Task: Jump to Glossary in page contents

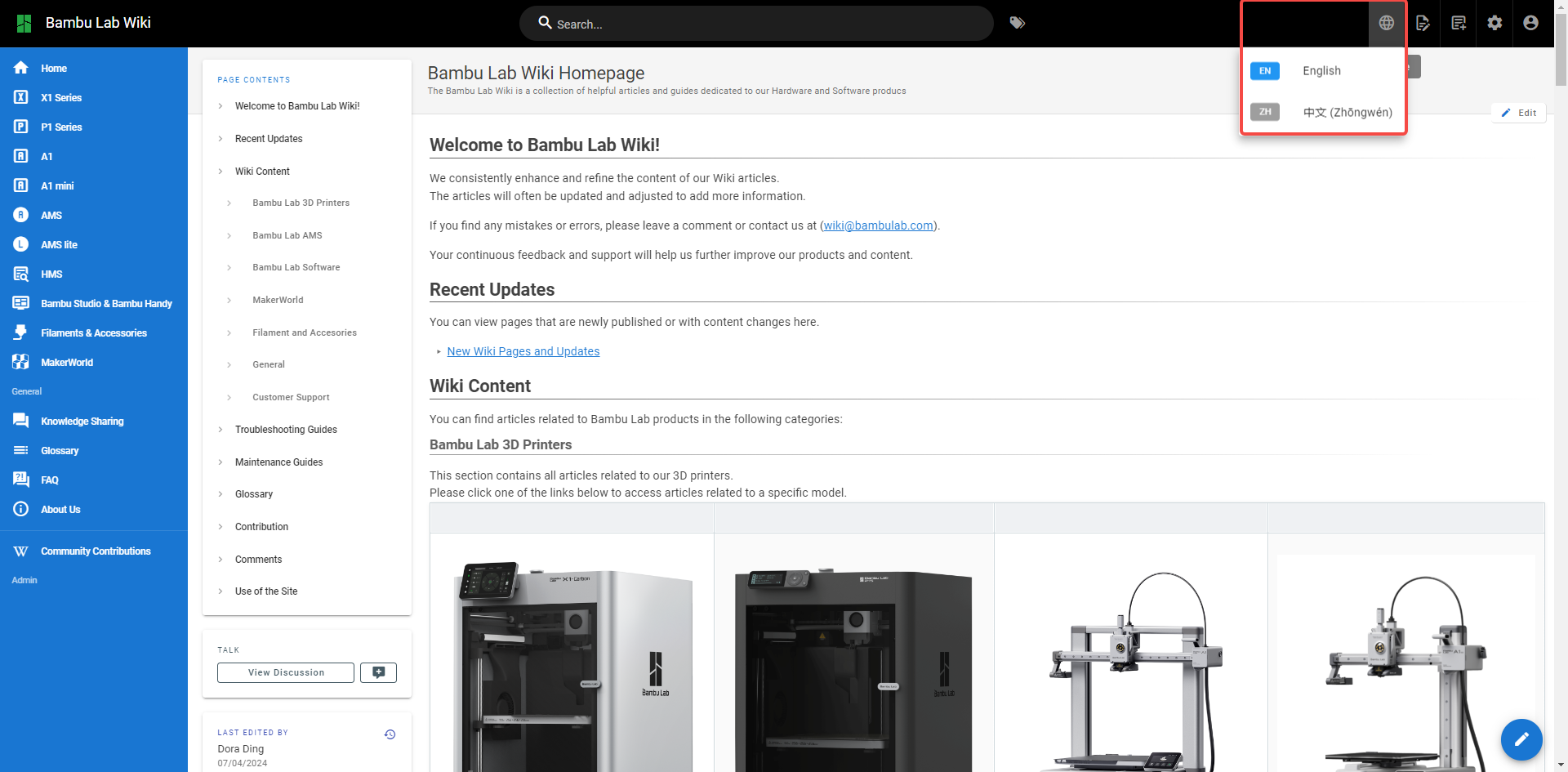Action: [x=254, y=494]
